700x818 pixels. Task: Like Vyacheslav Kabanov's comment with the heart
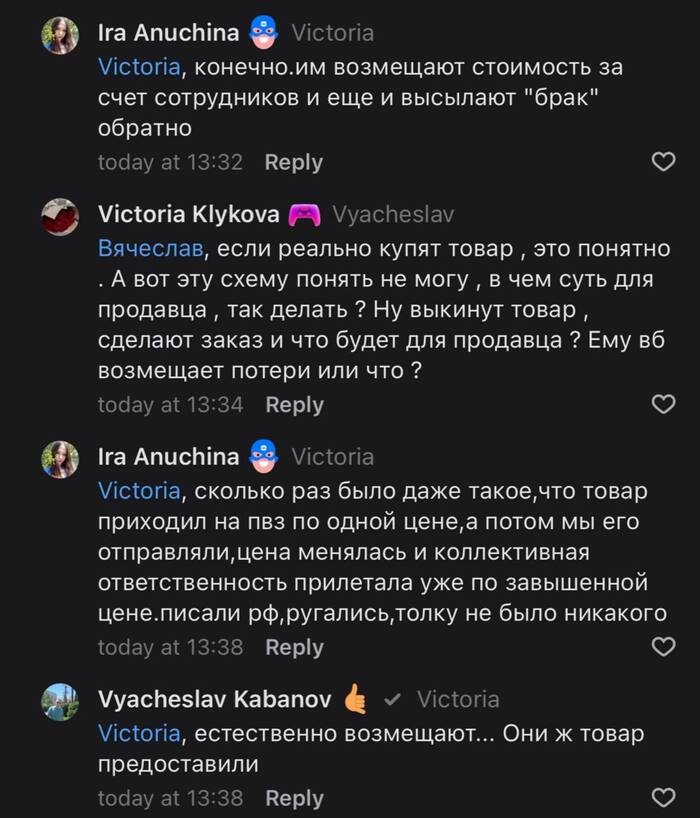tap(663, 798)
